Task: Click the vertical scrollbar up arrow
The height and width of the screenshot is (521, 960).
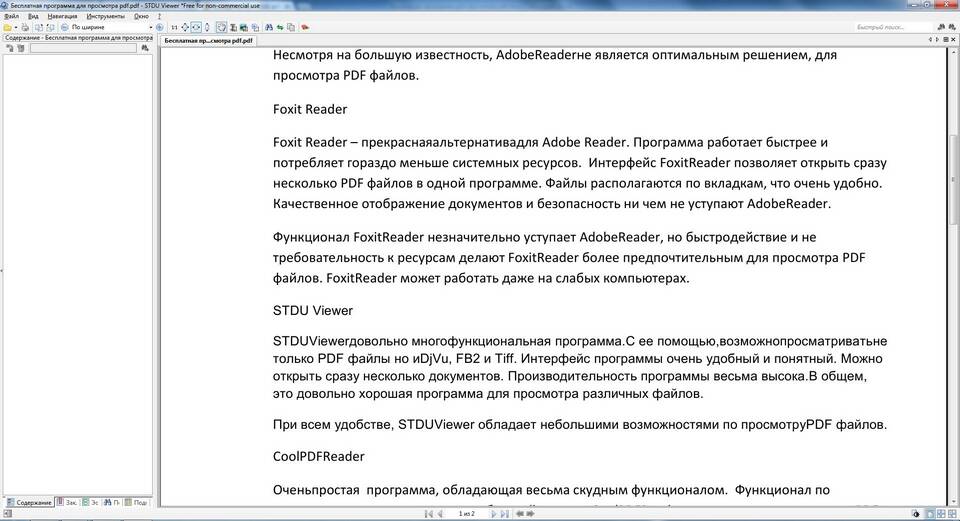Action: coord(953,51)
